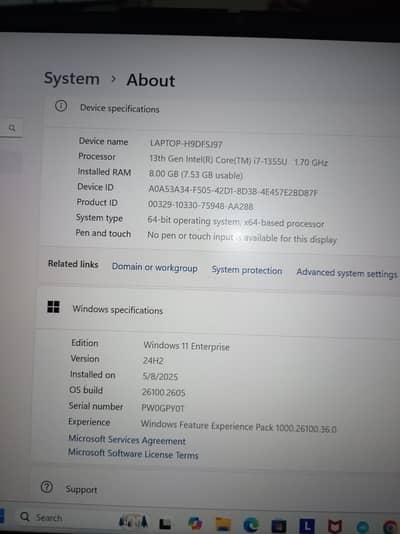
Task: Click the Device ID value starting A0A53A34
Action: tap(233, 191)
